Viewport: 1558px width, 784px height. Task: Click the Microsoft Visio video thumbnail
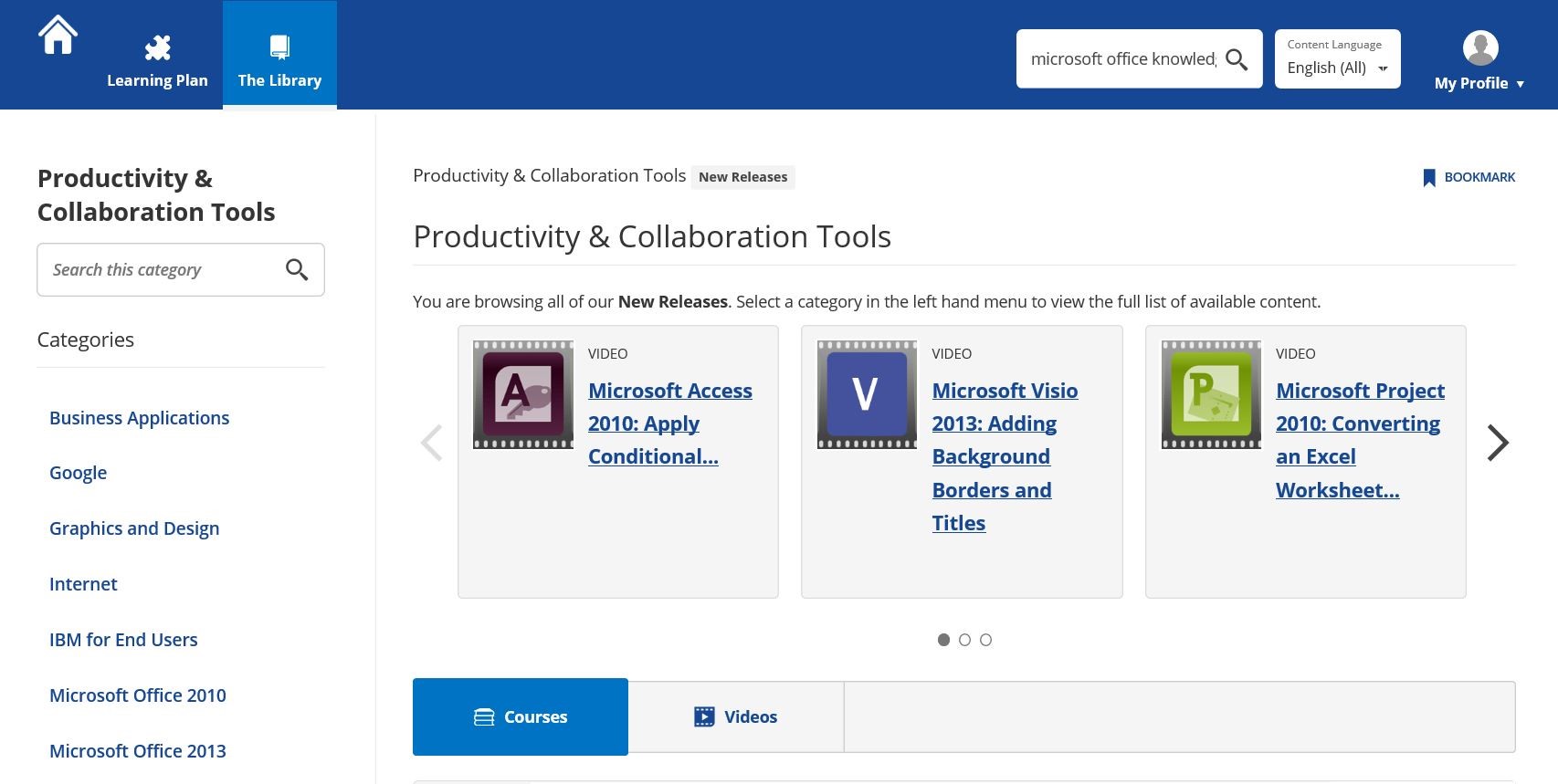click(867, 394)
